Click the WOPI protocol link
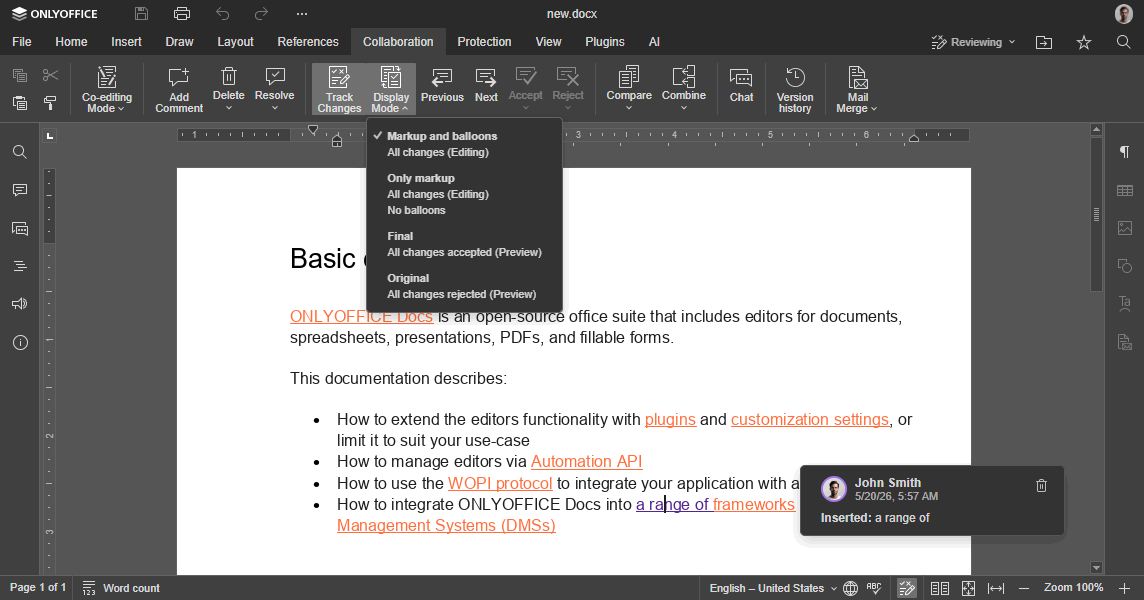 (500, 483)
